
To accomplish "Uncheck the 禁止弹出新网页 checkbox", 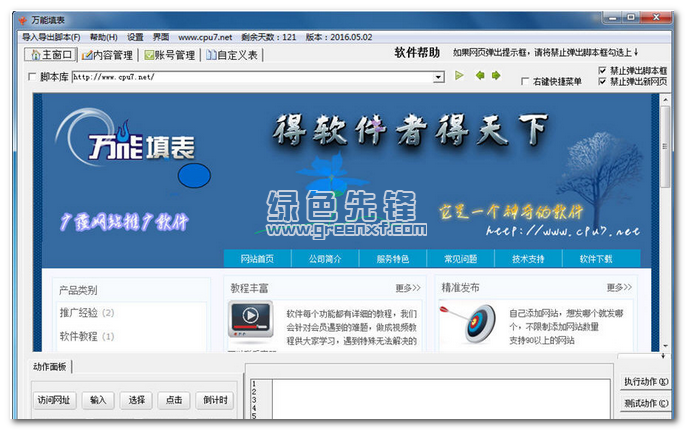I will point(602,81).
